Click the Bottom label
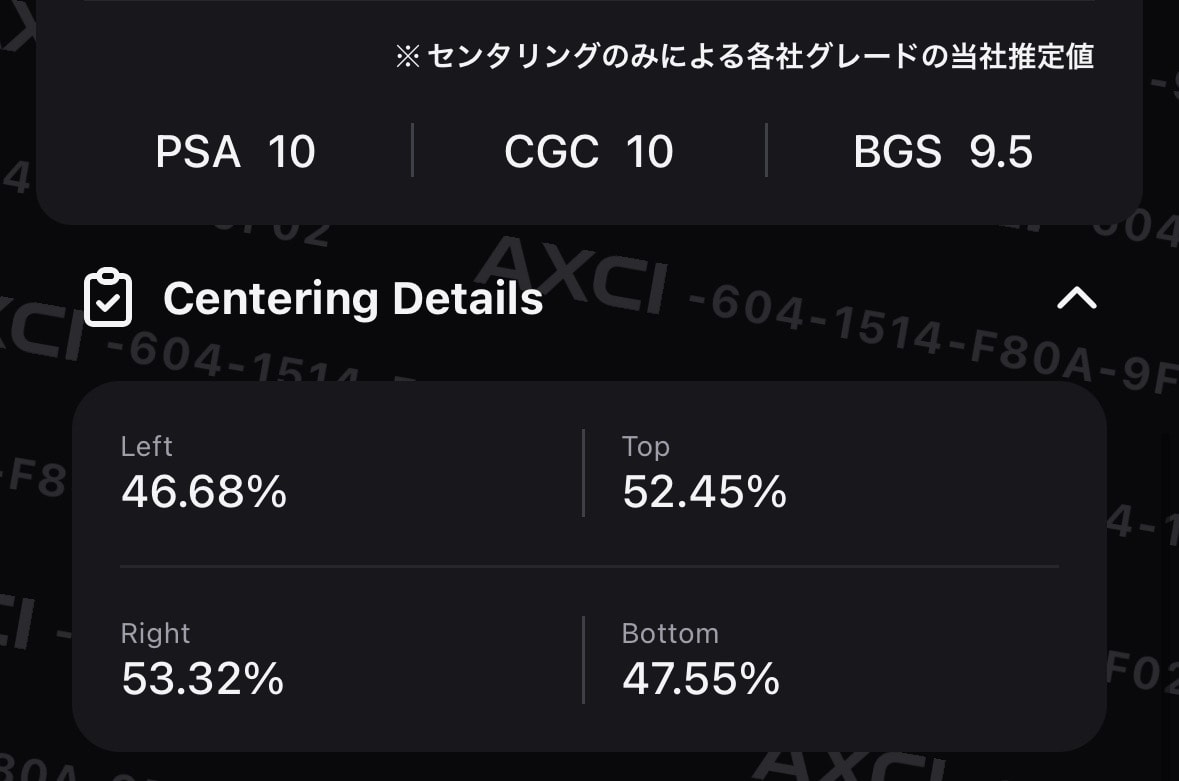 pos(670,634)
